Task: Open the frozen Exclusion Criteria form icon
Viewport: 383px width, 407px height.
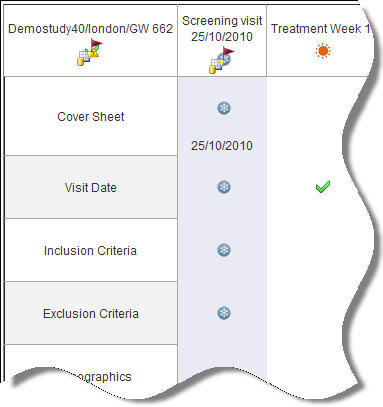Action: pyautogui.click(x=224, y=313)
